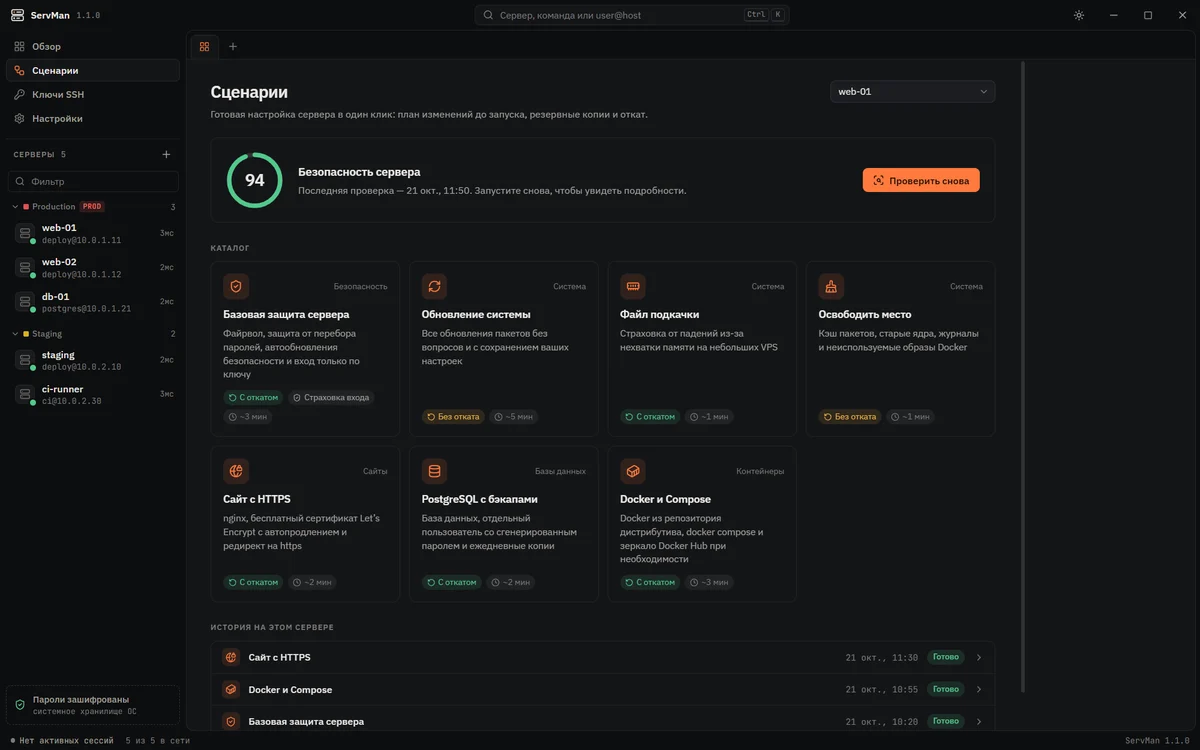Click the db-01 server icon in sidebar
Viewport: 1200px width, 750px height.
point(24,301)
